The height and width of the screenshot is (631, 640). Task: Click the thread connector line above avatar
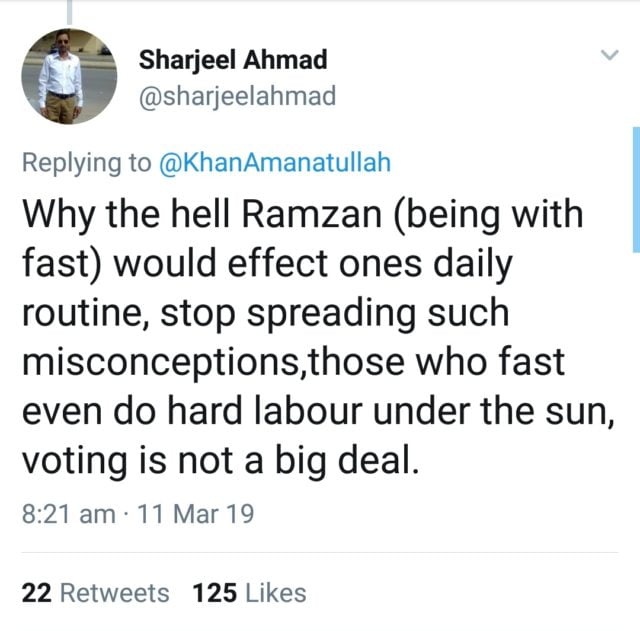[x=69, y=10]
